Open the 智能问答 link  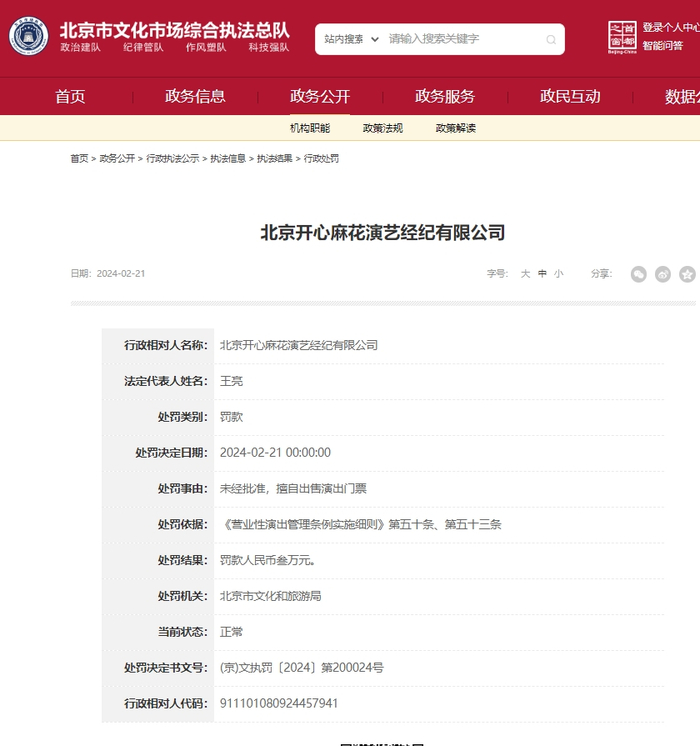pos(663,46)
